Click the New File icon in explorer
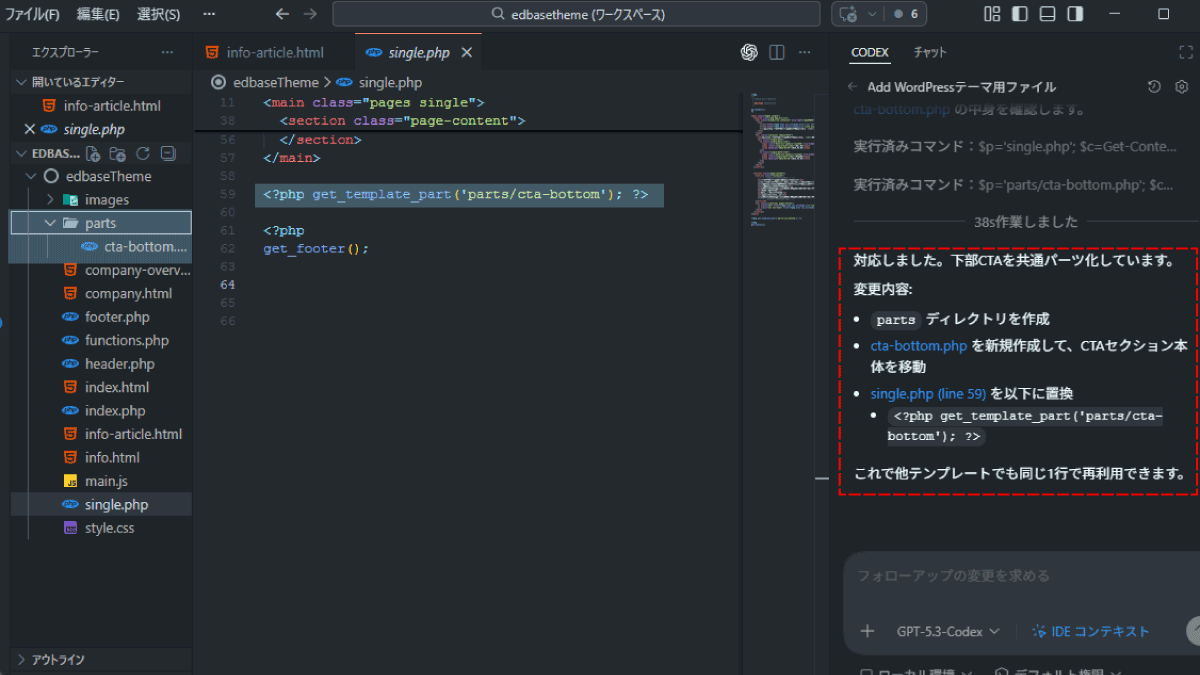This screenshot has height=675, width=1200. pyautogui.click(x=93, y=153)
